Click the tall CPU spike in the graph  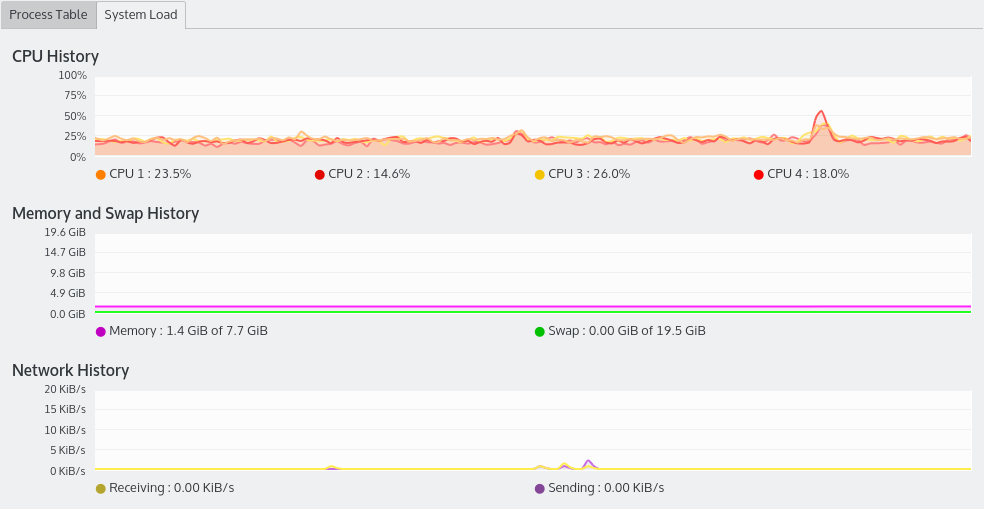821,114
